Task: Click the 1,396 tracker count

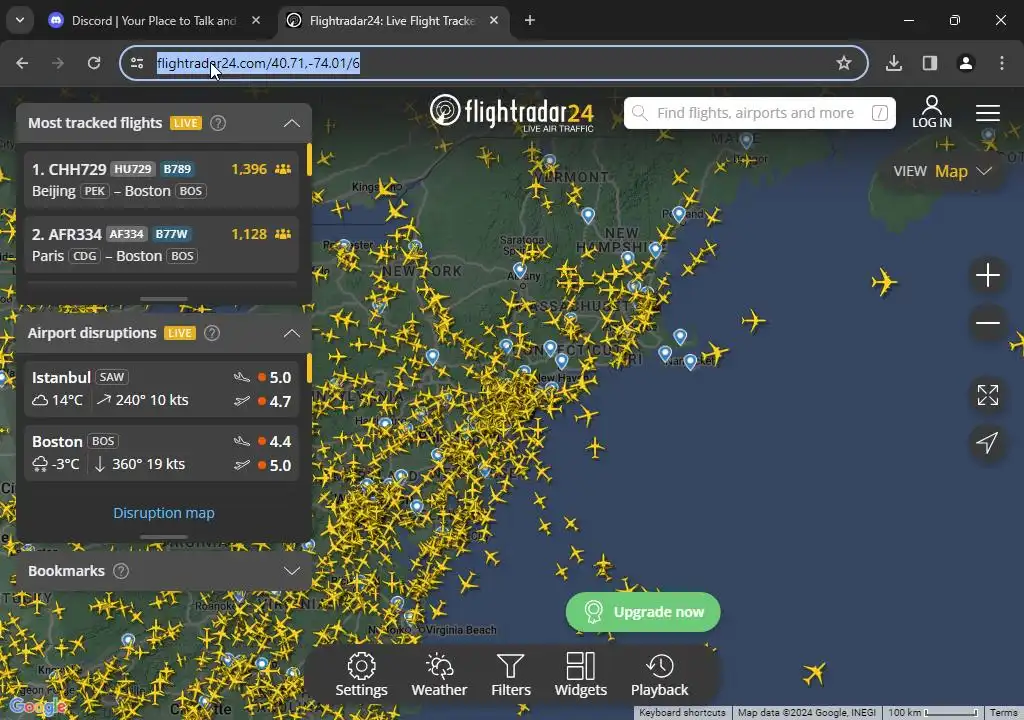Action: 249,169
